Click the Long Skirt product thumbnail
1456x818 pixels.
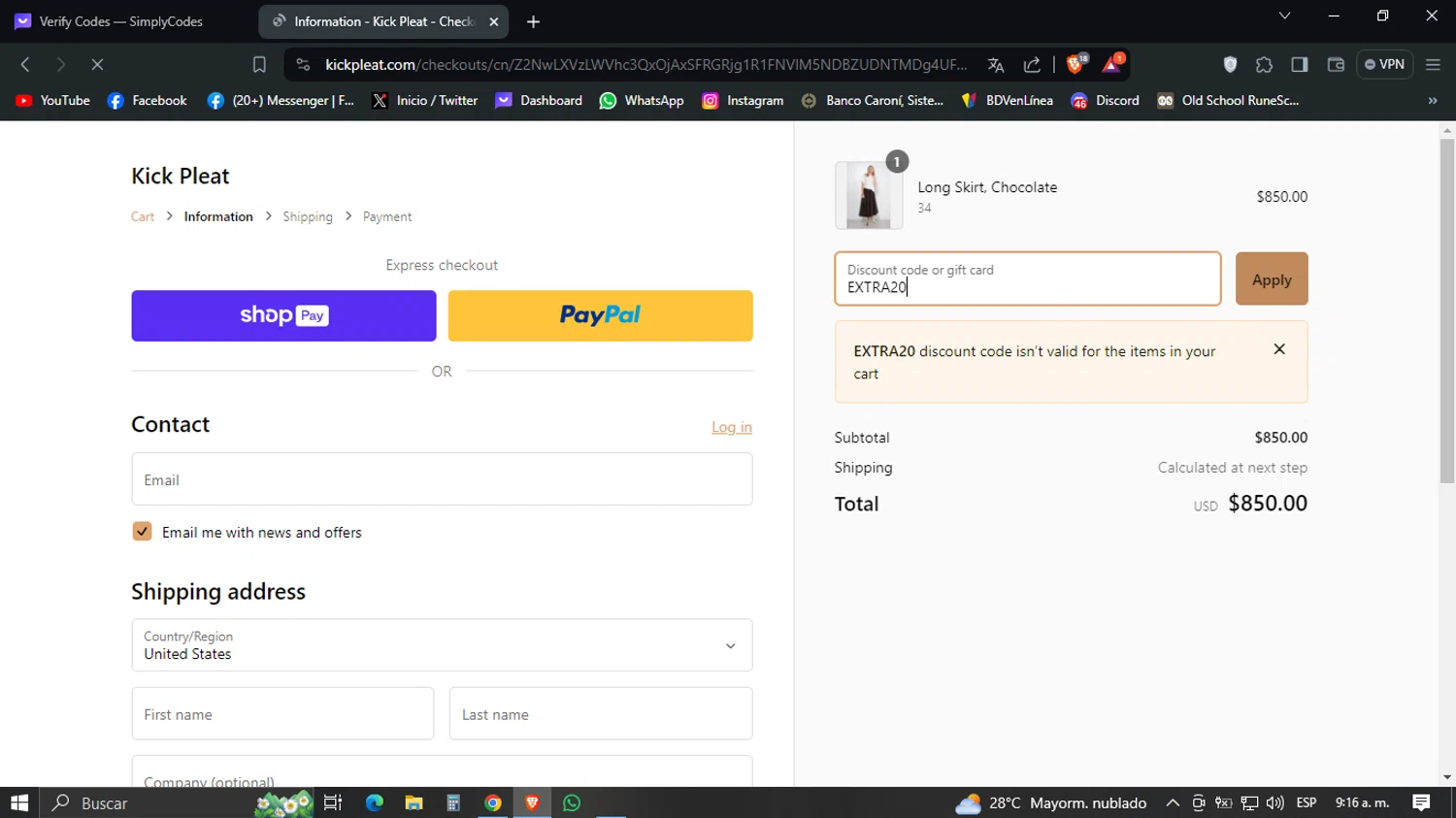pos(869,196)
